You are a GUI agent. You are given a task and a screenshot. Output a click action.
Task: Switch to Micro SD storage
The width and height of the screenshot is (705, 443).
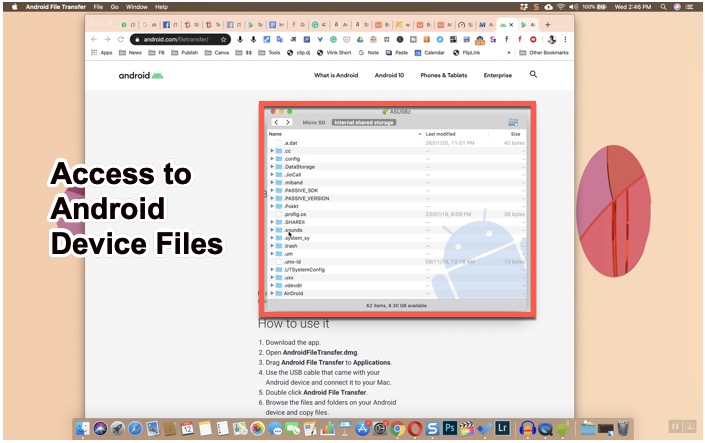tap(313, 122)
